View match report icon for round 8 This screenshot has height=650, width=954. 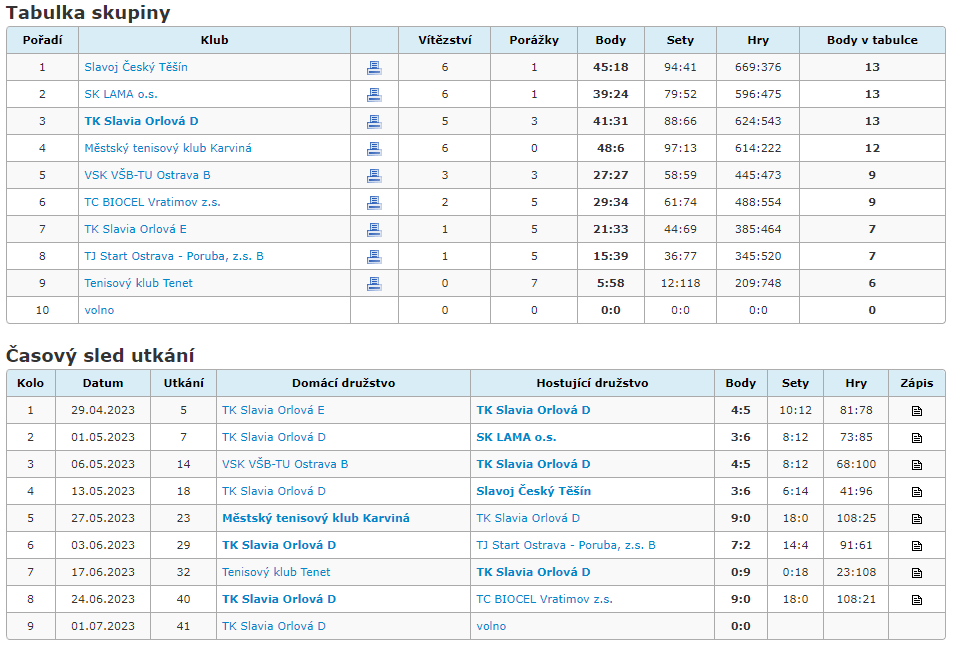pyautogui.click(x=917, y=599)
